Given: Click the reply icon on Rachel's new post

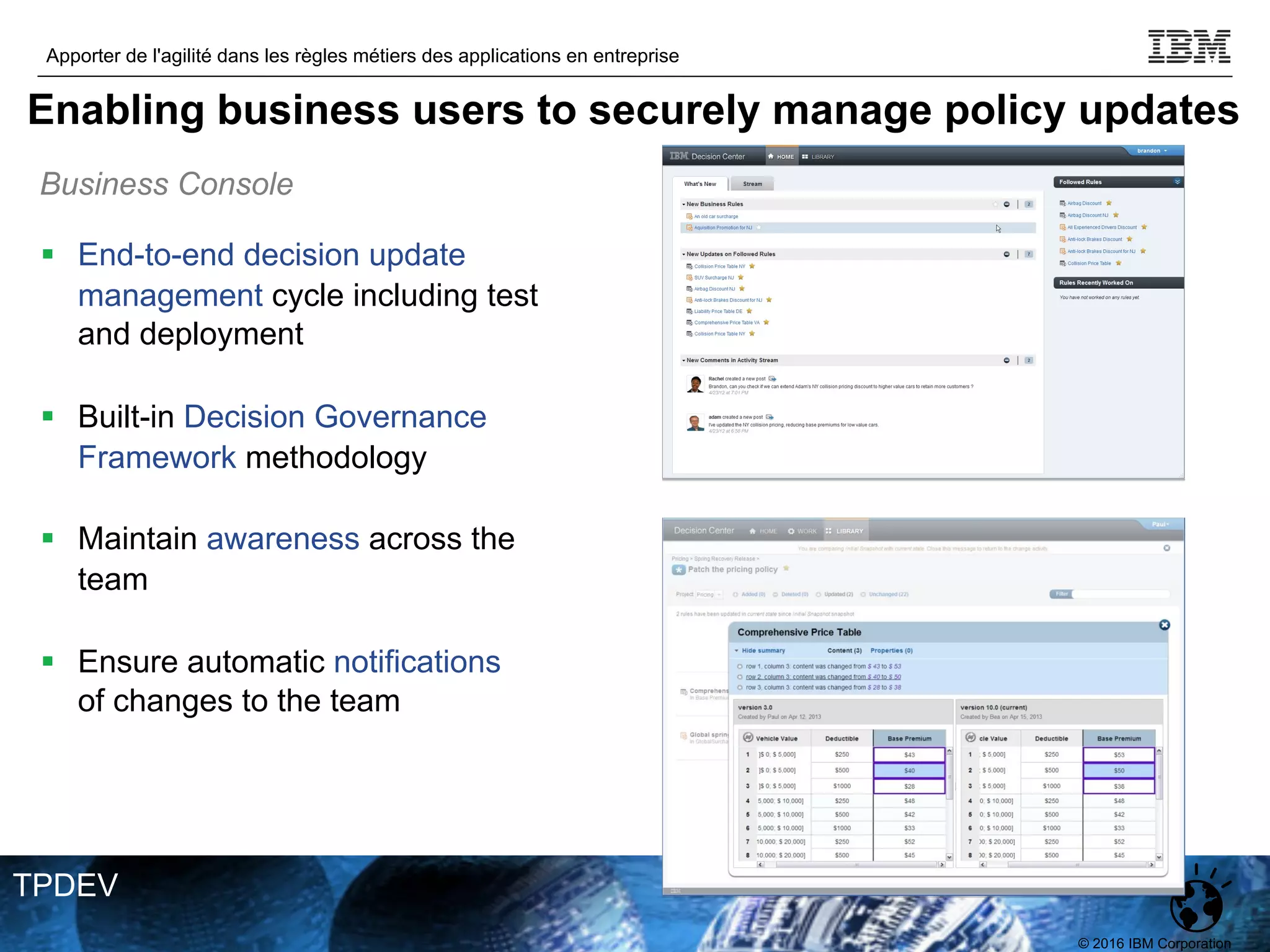Looking at the screenshot, I should (x=772, y=379).
